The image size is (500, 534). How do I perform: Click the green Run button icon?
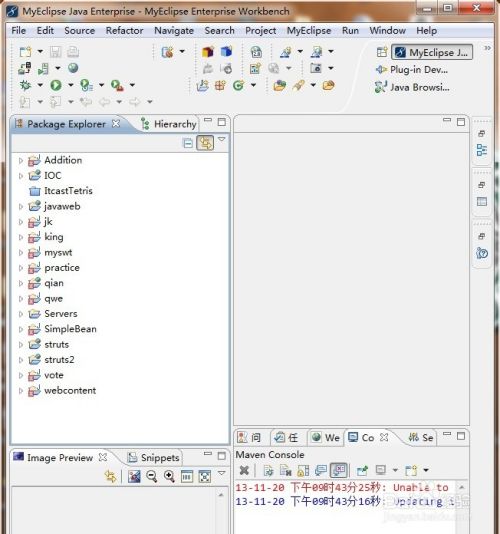coord(56,85)
